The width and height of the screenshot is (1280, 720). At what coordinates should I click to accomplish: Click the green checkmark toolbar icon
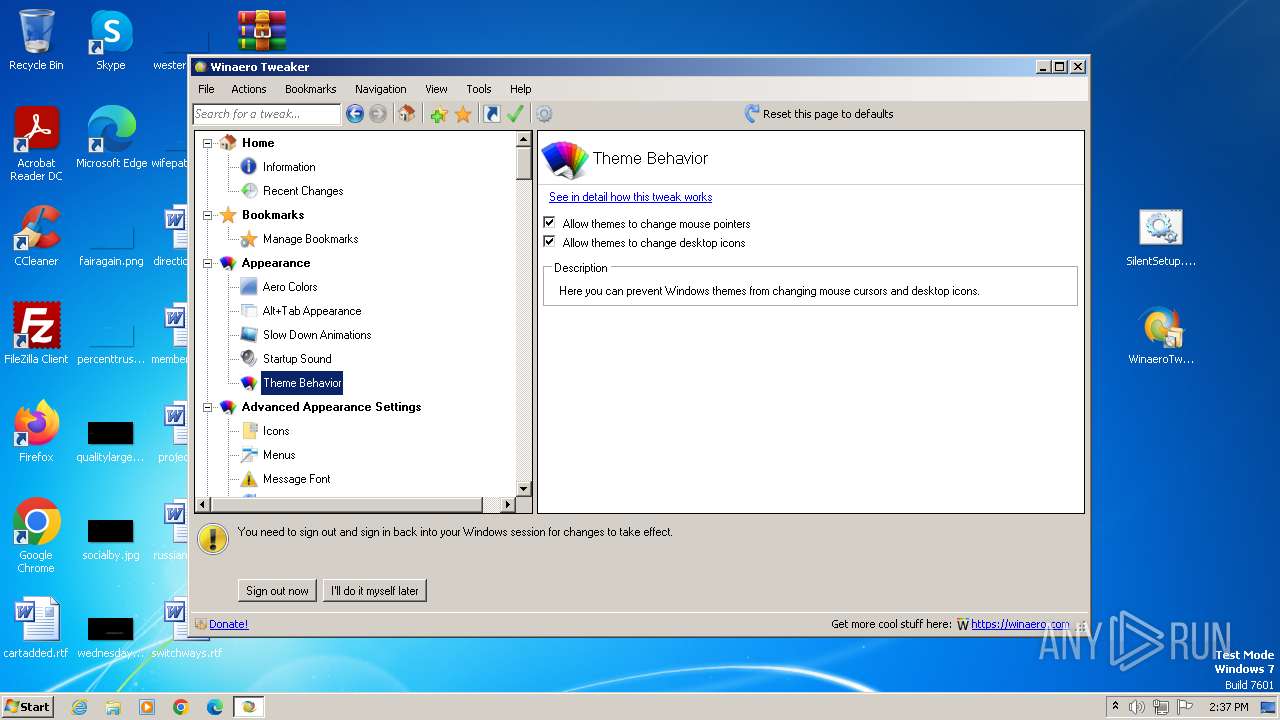[x=515, y=114]
